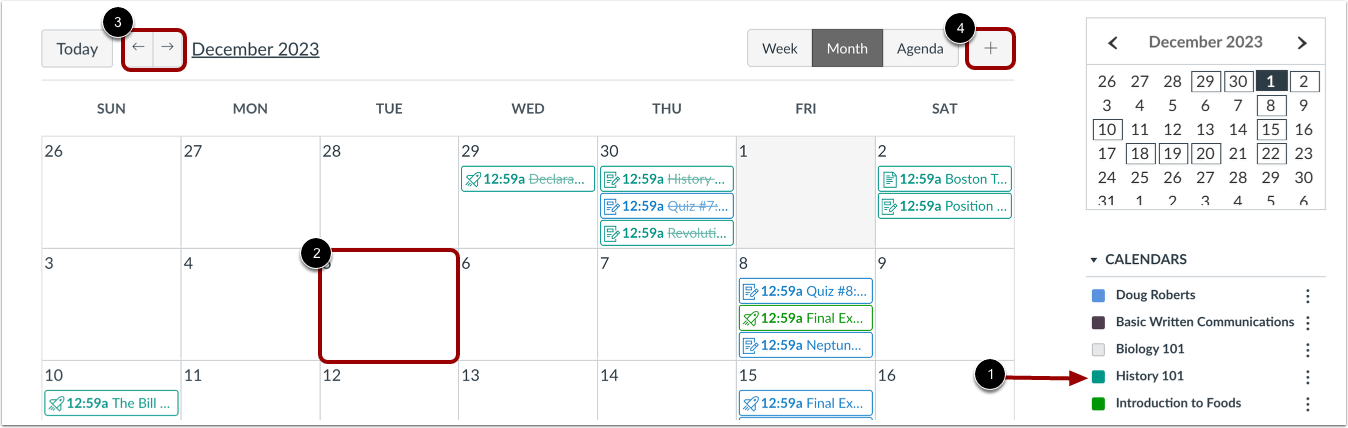
Task: Open Boston T... assignment on December 2
Action: 944,179
